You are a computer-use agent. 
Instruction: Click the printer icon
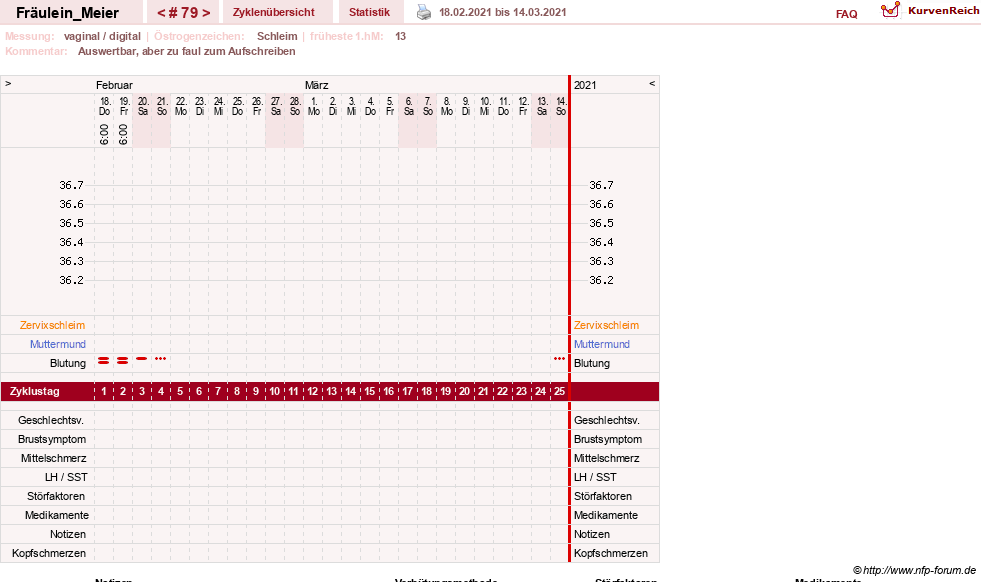click(x=424, y=13)
